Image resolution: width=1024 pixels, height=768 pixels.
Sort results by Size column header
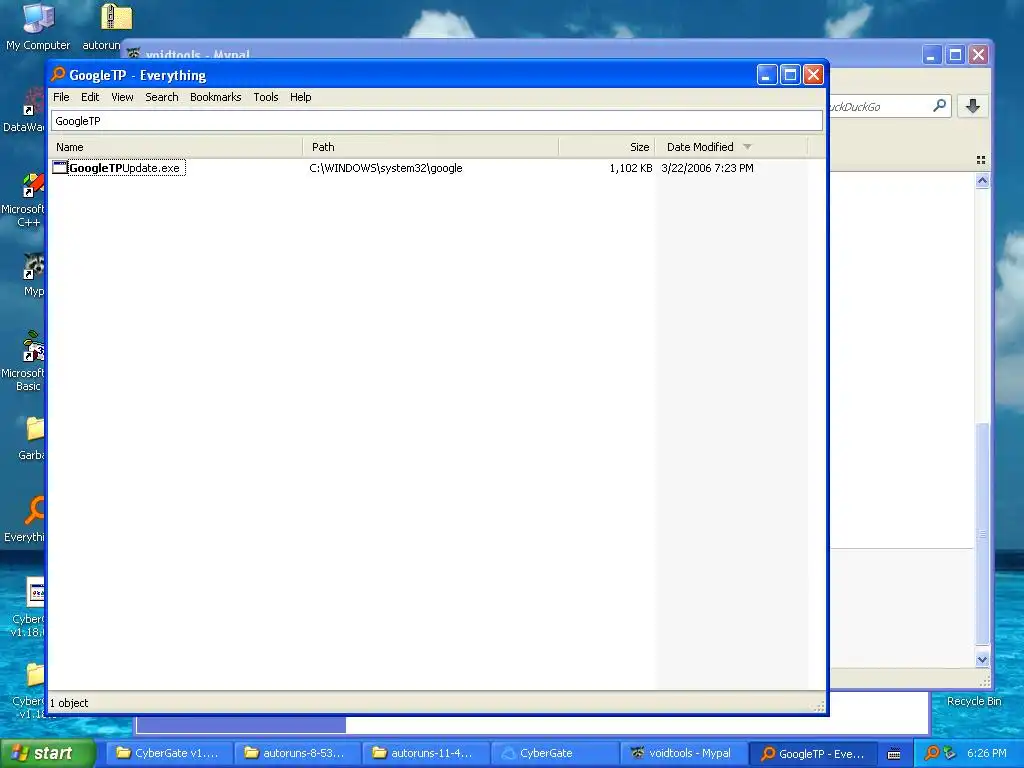607,147
